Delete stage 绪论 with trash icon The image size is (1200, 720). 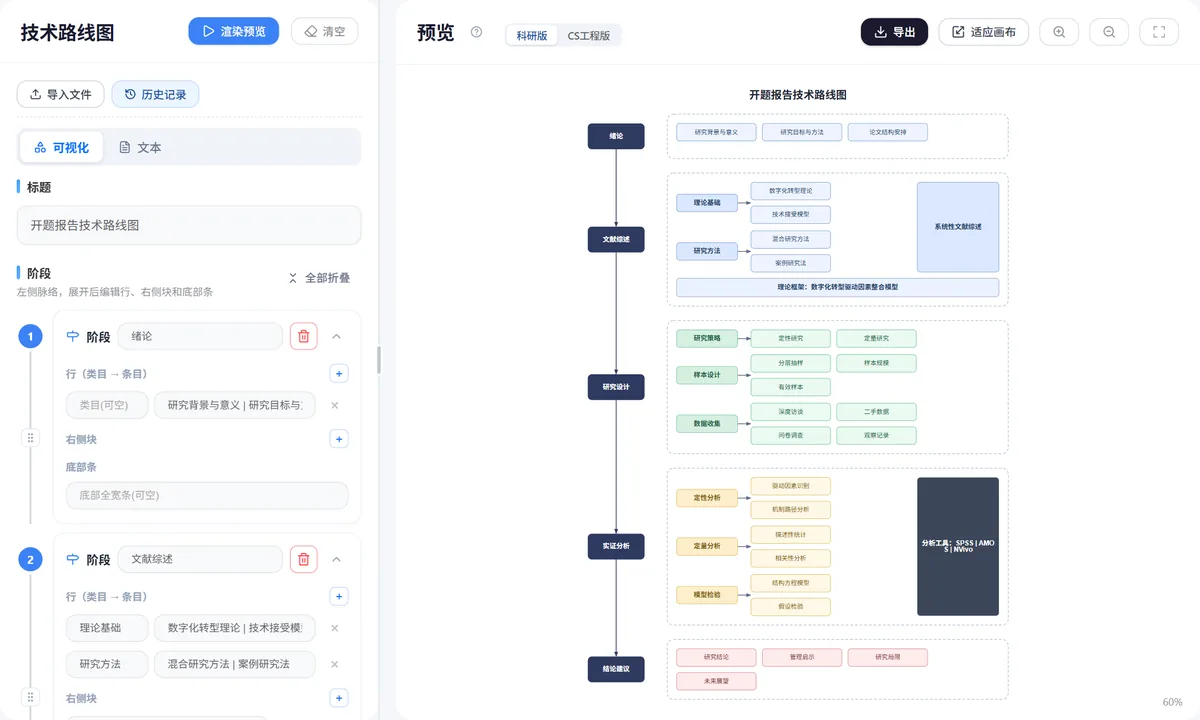pyautogui.click(x=304, y=336)
